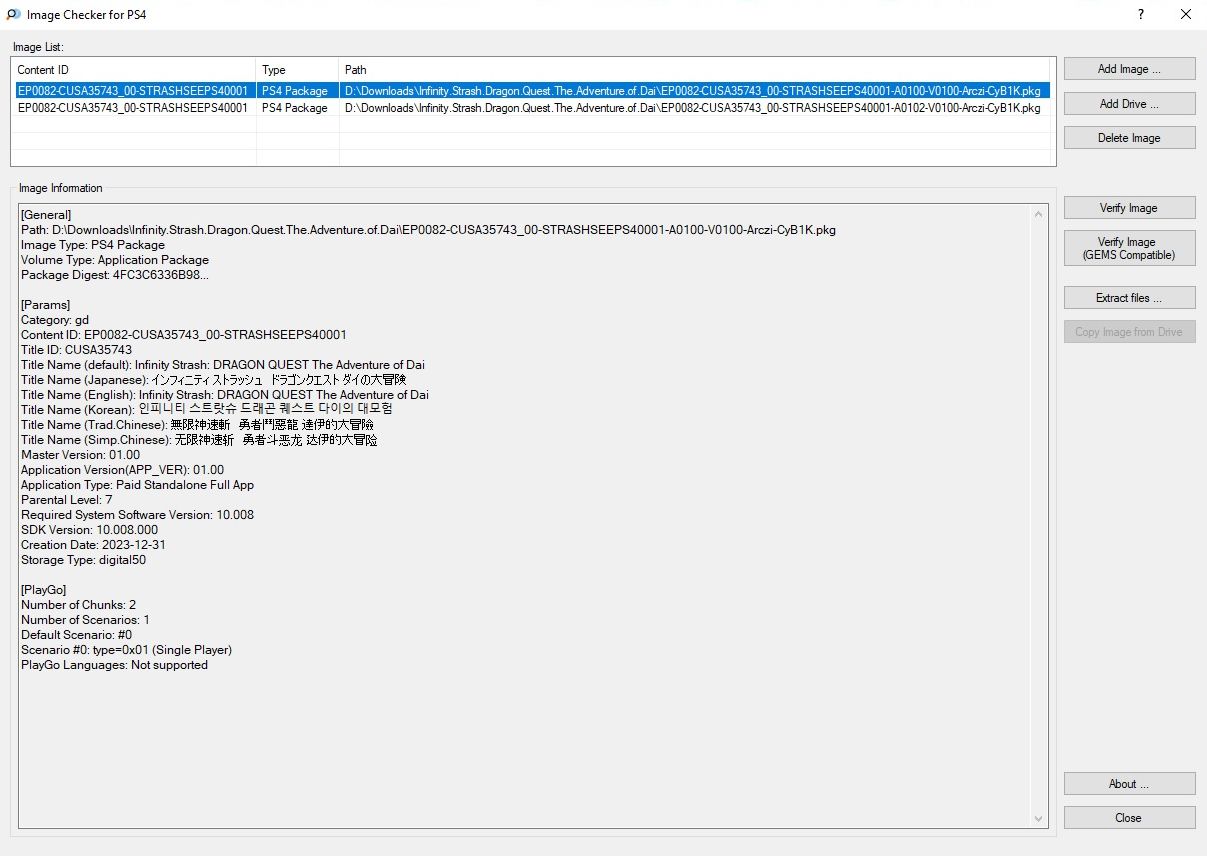
Task: Click the information panel scrollbar up arrow
Action: pos(1039,214)
